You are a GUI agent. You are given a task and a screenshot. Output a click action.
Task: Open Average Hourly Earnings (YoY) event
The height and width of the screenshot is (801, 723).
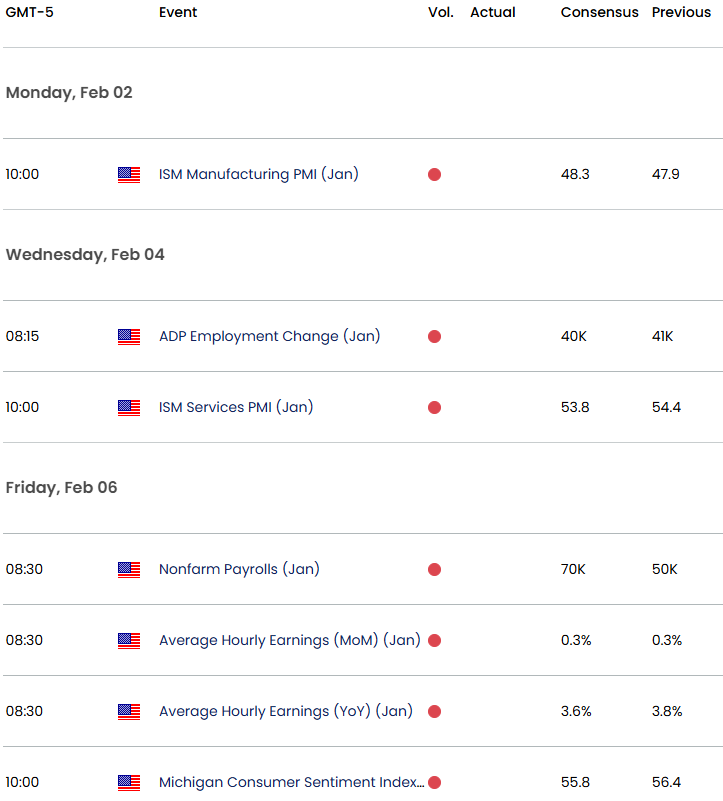pos(285,711)
